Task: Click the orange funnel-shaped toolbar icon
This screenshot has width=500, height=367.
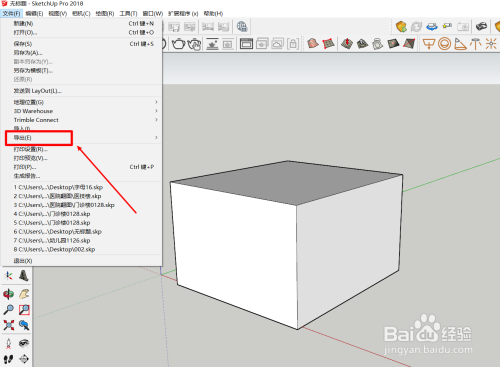Action: pos(429,44)
